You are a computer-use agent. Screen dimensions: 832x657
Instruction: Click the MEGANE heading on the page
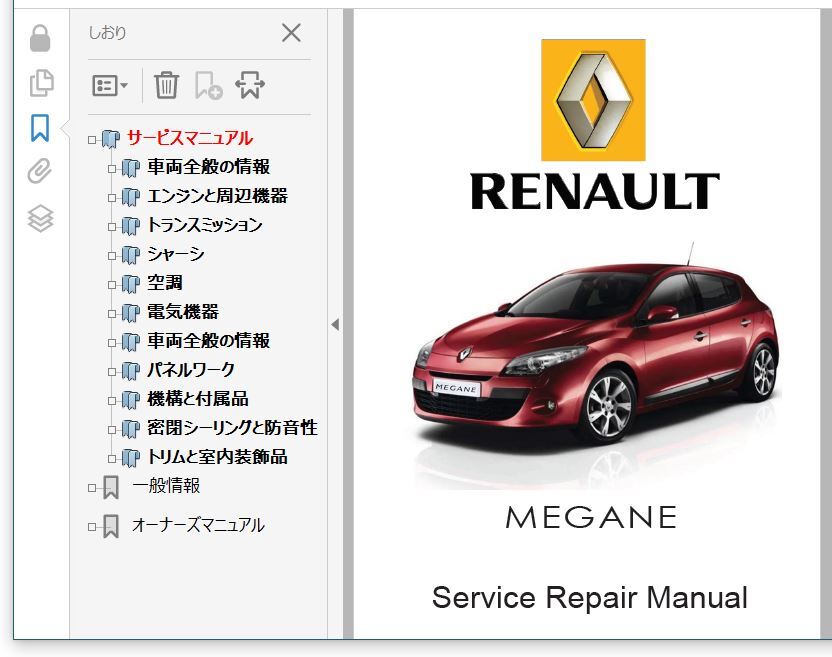point(591,517)
